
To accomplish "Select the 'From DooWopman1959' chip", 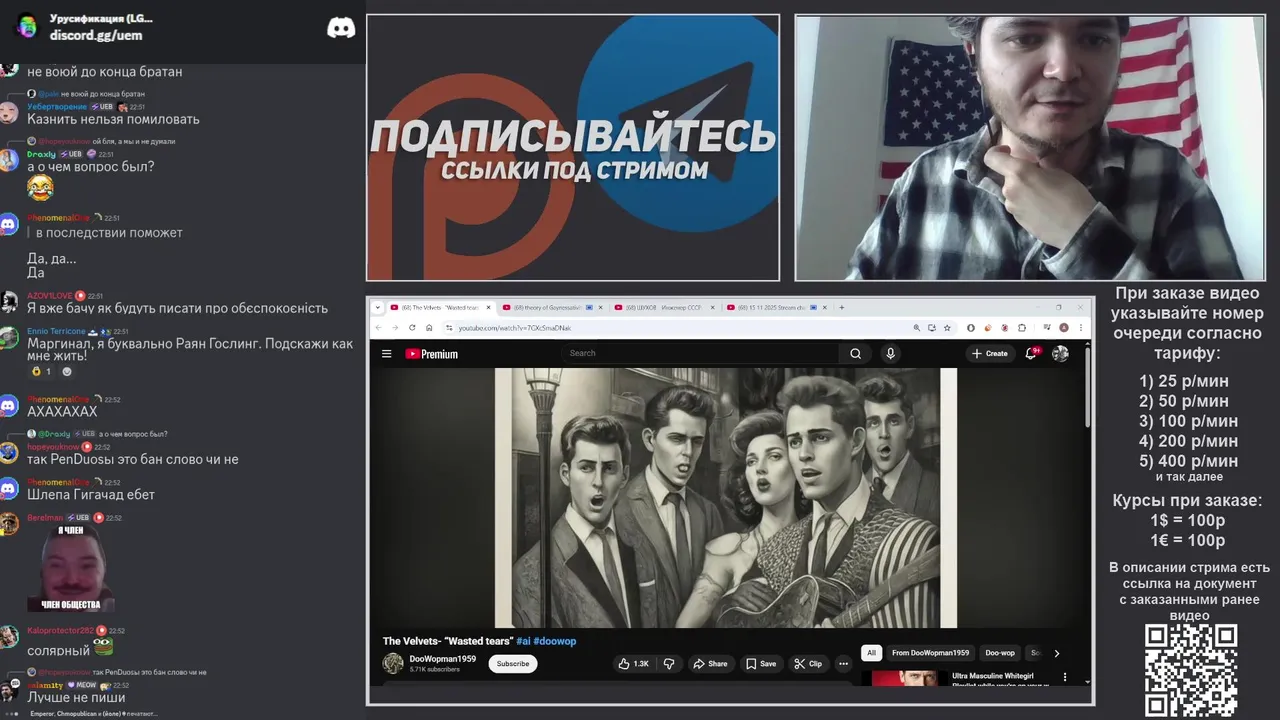I will (930, 653).
